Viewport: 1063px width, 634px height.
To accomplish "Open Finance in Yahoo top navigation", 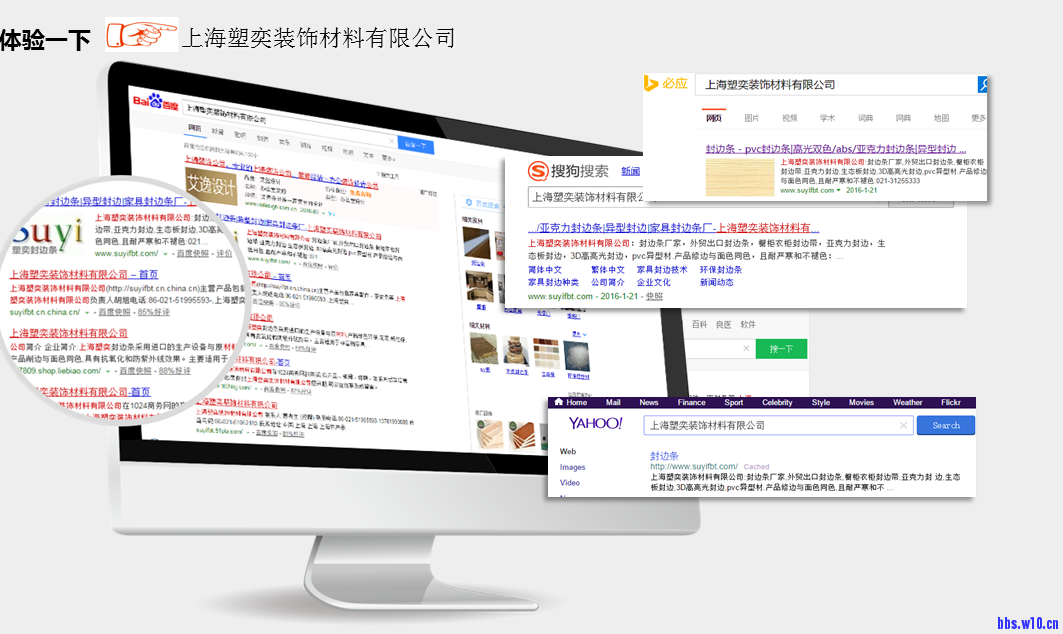I will pos(691,403).
